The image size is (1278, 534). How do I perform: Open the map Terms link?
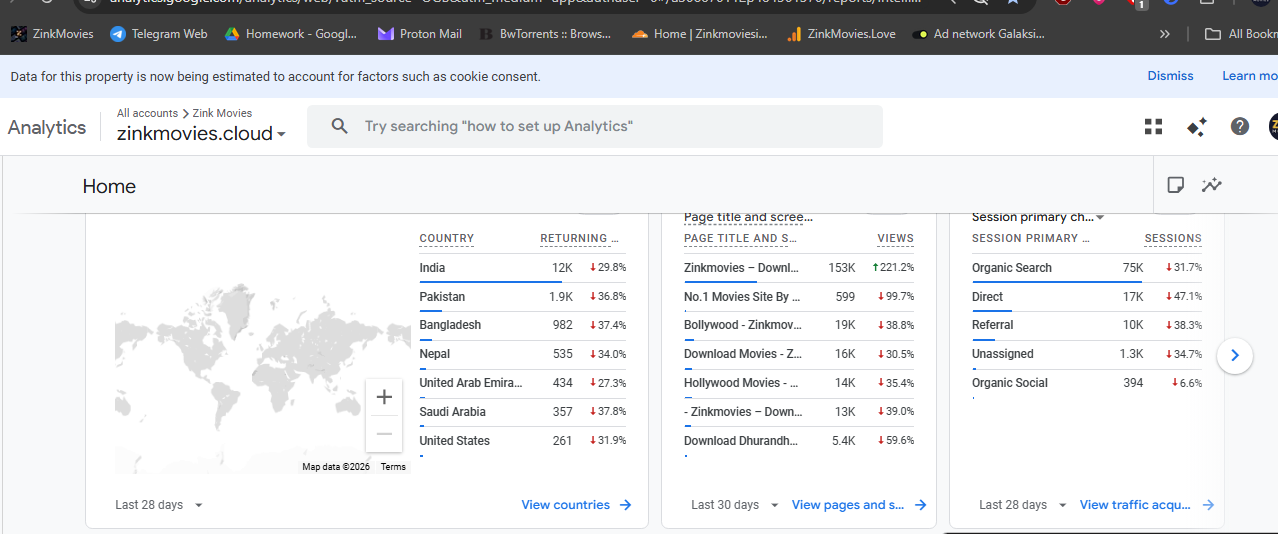click(393, 467)
